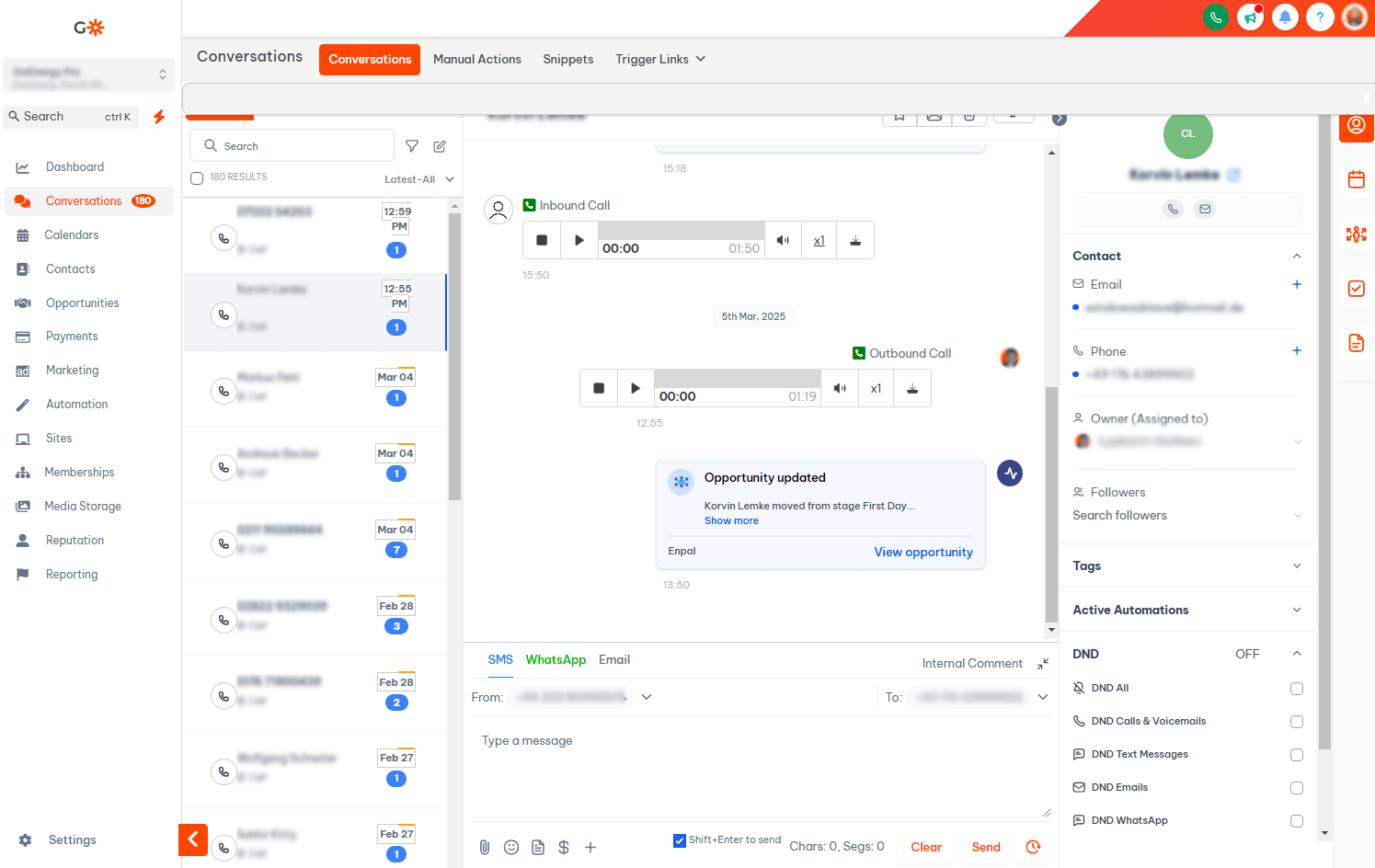Image resolution: width=1375 pixels, height=868 pixels.
Task: Mute the Inbound Call audio player
Action: pyautogui.click(x=783, y=240)
